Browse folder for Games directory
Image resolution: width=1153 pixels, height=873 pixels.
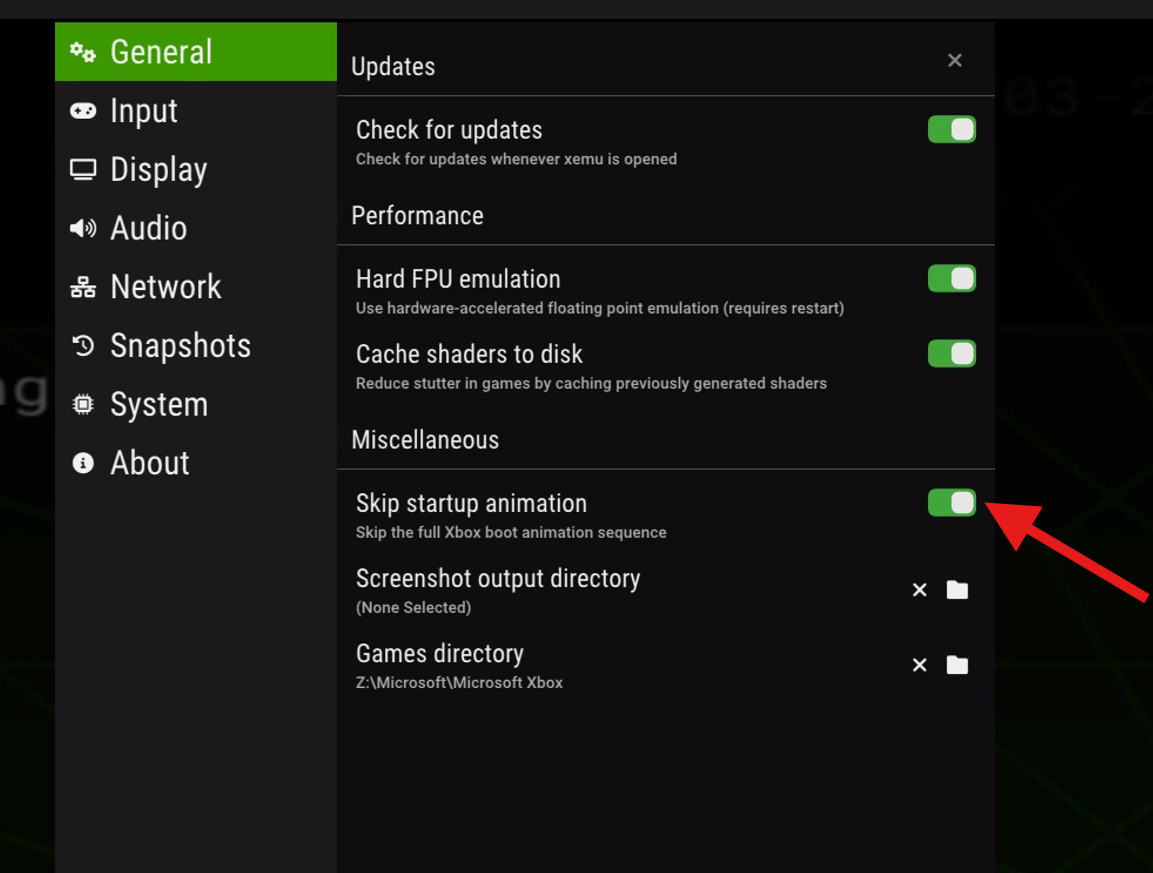tap(957, 665)
